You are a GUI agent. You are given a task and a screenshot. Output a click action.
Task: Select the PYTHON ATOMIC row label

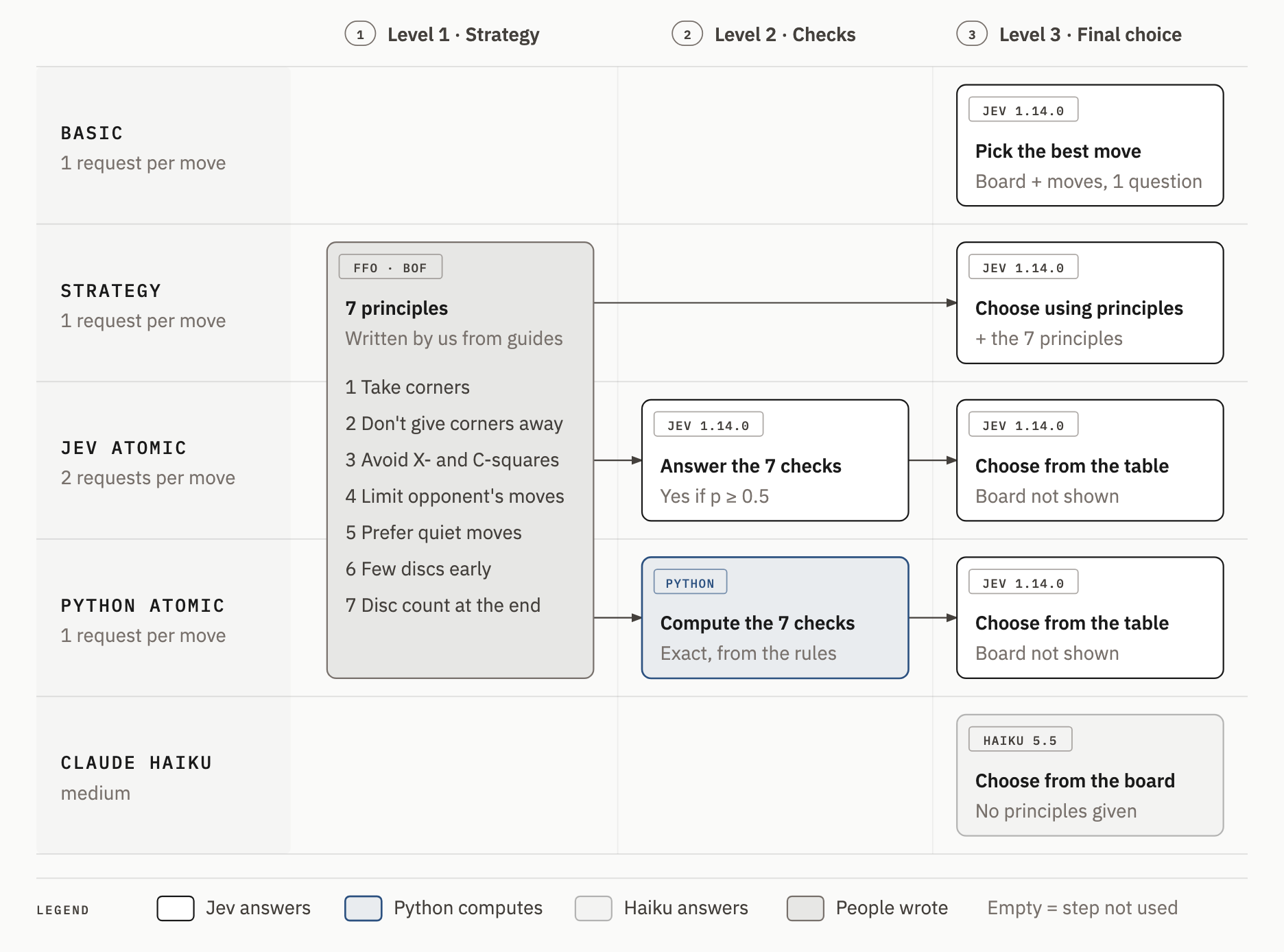(143, 606)
